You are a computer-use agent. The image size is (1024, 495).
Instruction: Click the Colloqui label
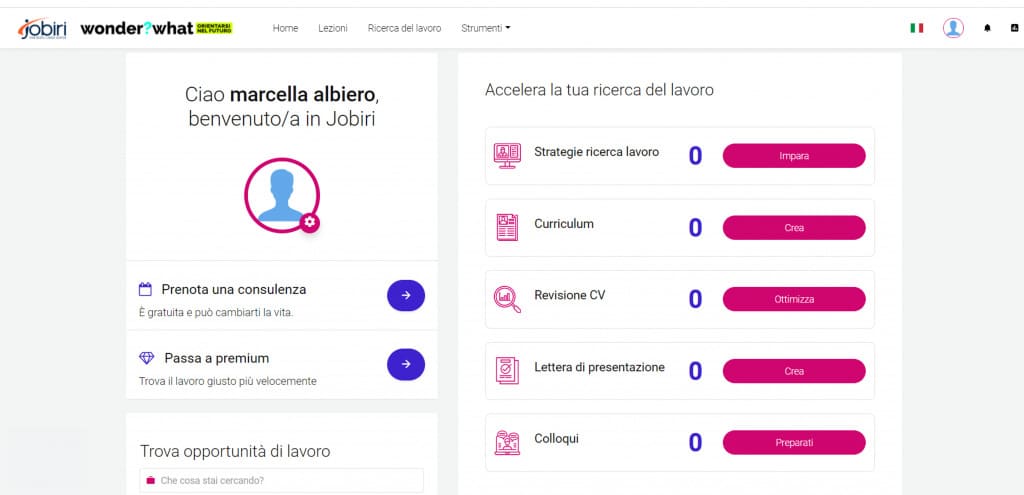tap(556, 439)
